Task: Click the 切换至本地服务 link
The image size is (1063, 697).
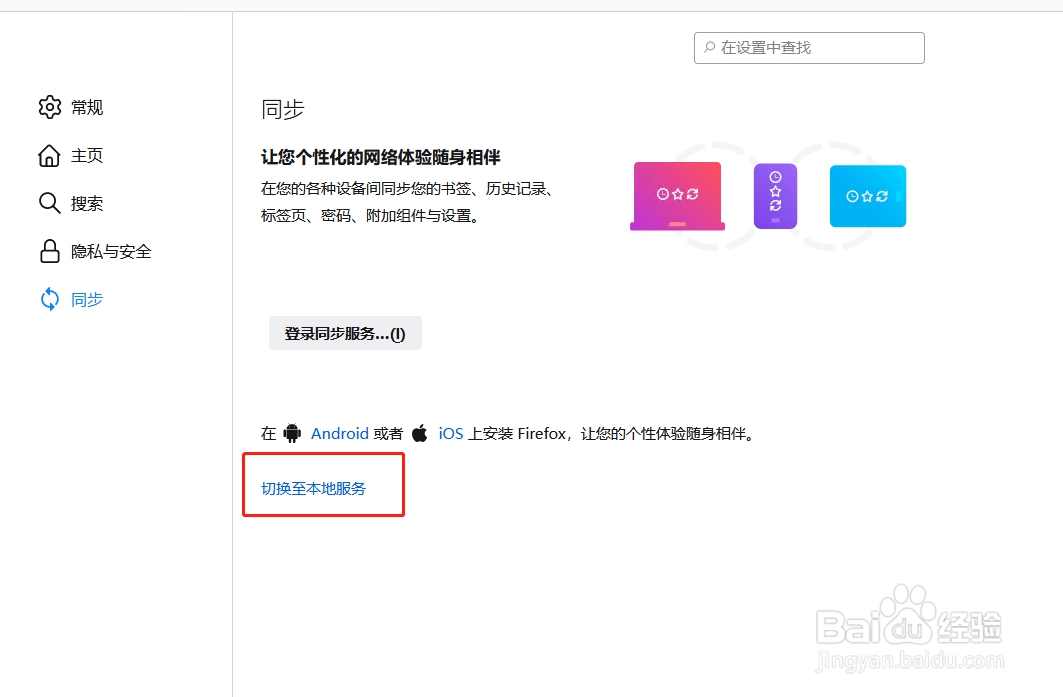Action: point(313,488)
